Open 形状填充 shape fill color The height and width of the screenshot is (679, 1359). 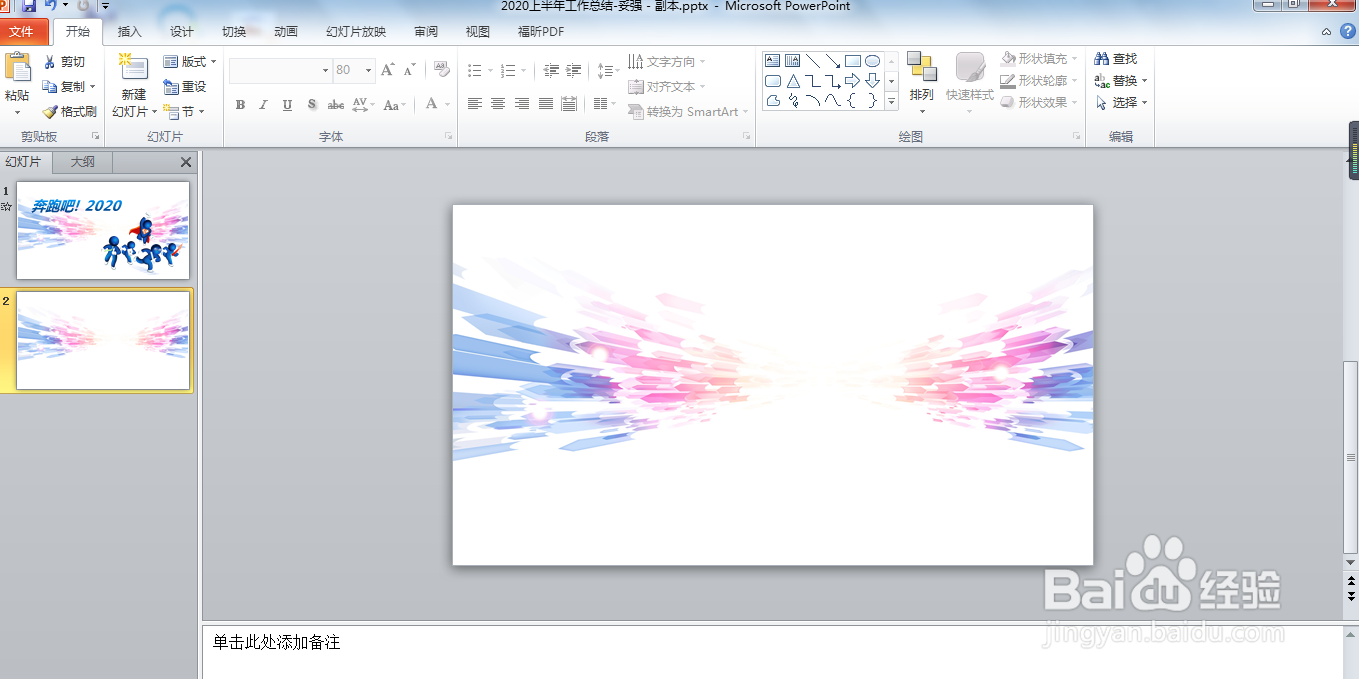[x=1040, y=59]
